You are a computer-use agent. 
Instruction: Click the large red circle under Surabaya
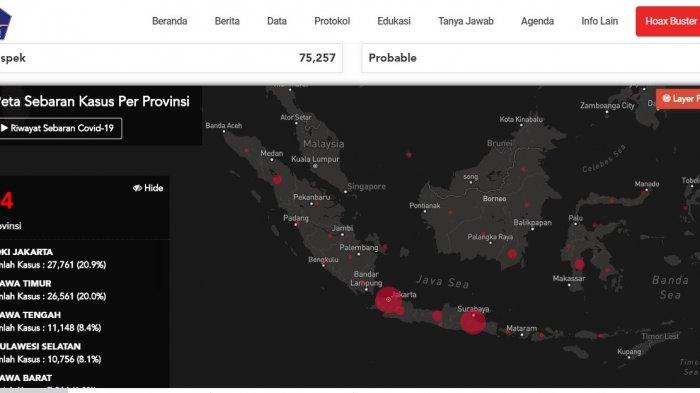[472, 322]
